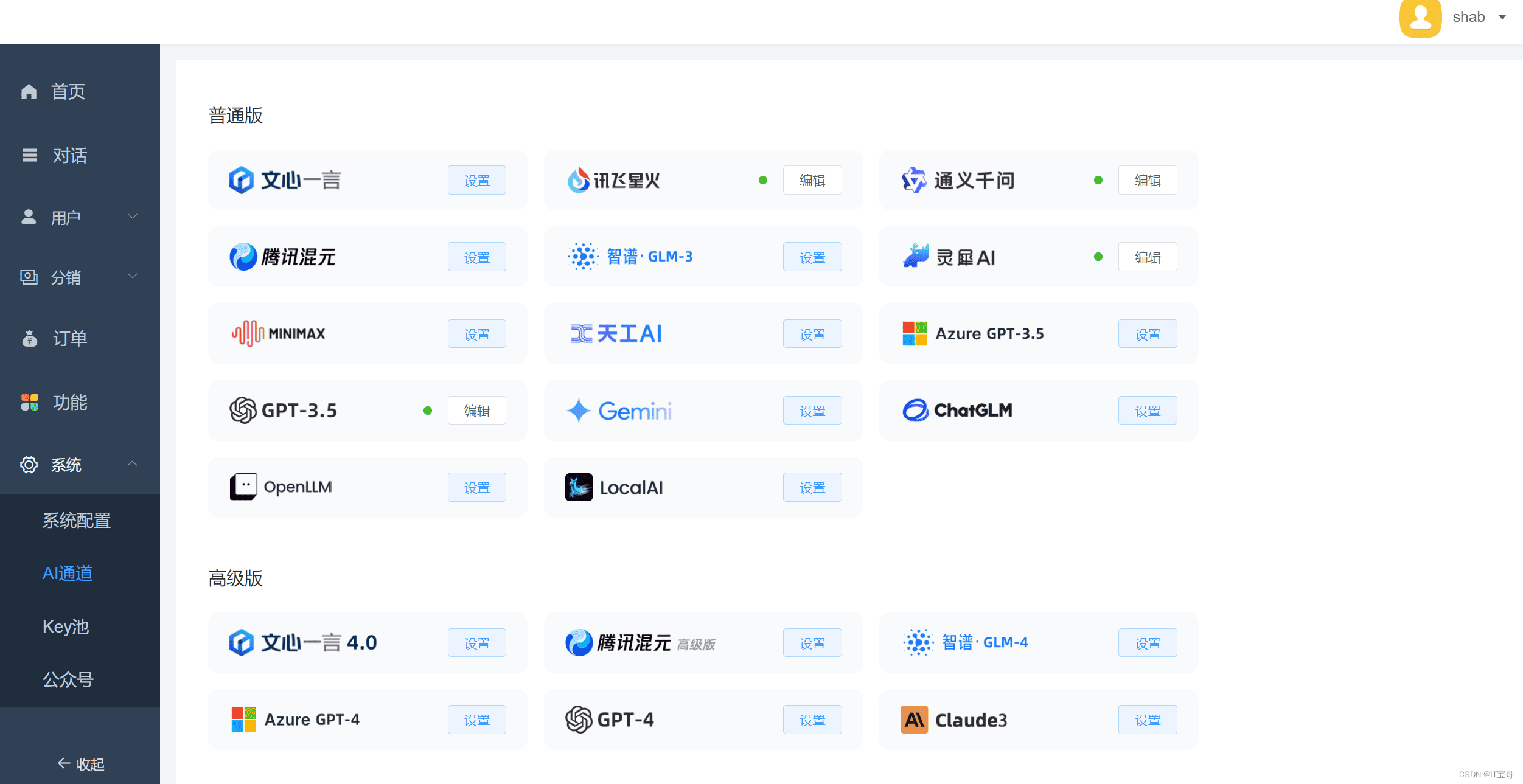Click 设置 for MINIMAX

point(477,333)
